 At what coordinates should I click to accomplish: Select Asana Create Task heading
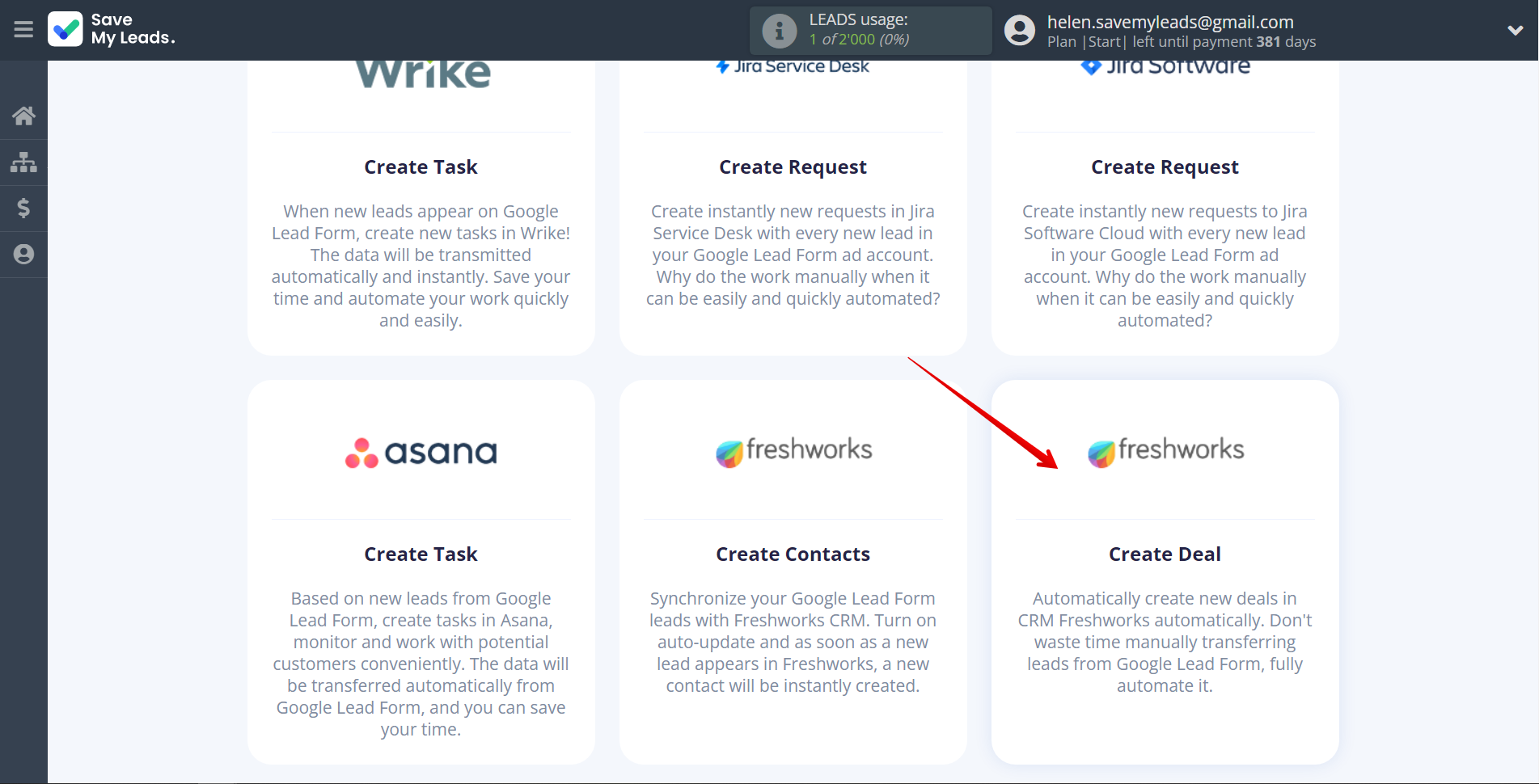(x=421, y=554)
